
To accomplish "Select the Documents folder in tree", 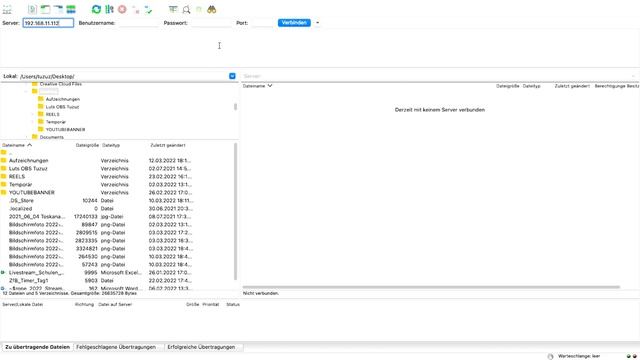I will click(x=51, y=137).
